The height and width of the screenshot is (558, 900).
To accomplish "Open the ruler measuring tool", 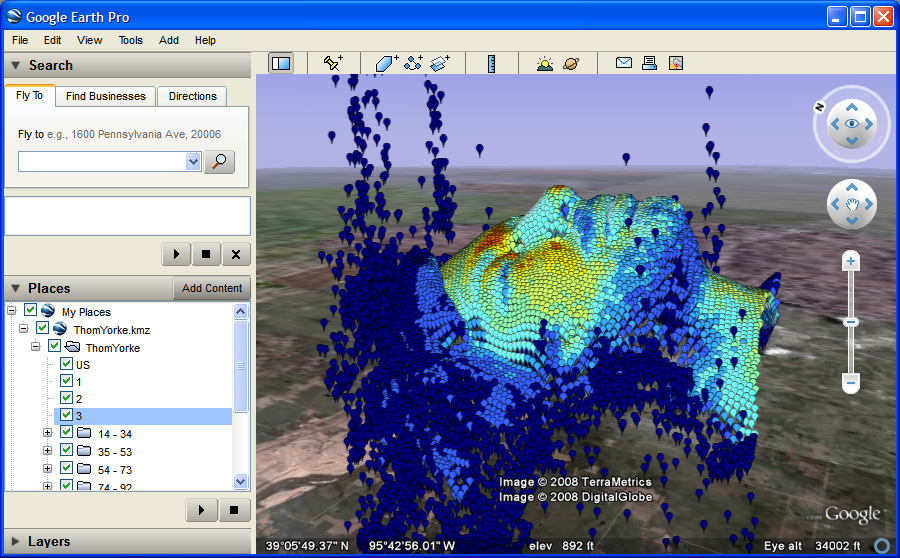I will (x=491, y=63).
